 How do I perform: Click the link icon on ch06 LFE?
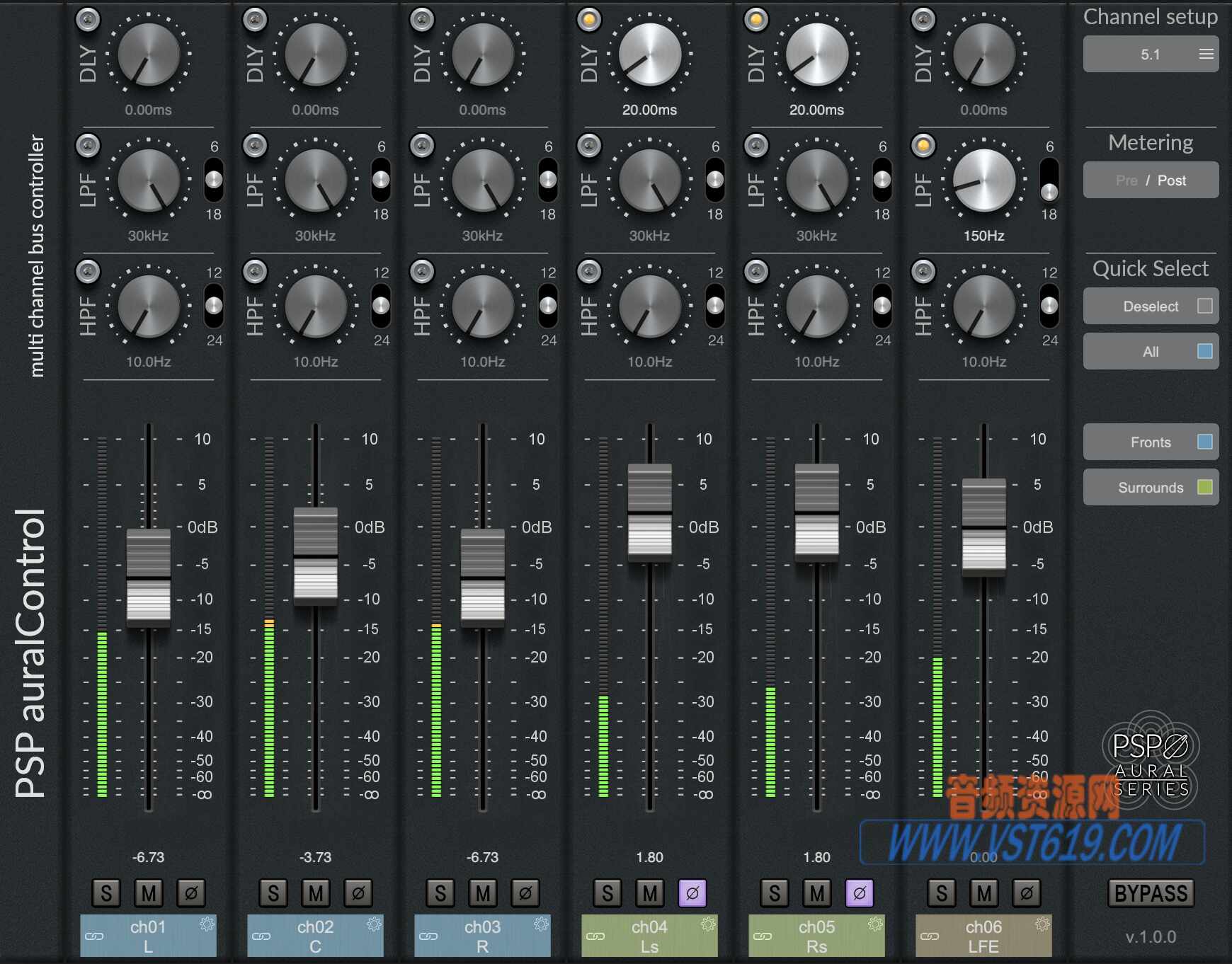click(930, 936)
